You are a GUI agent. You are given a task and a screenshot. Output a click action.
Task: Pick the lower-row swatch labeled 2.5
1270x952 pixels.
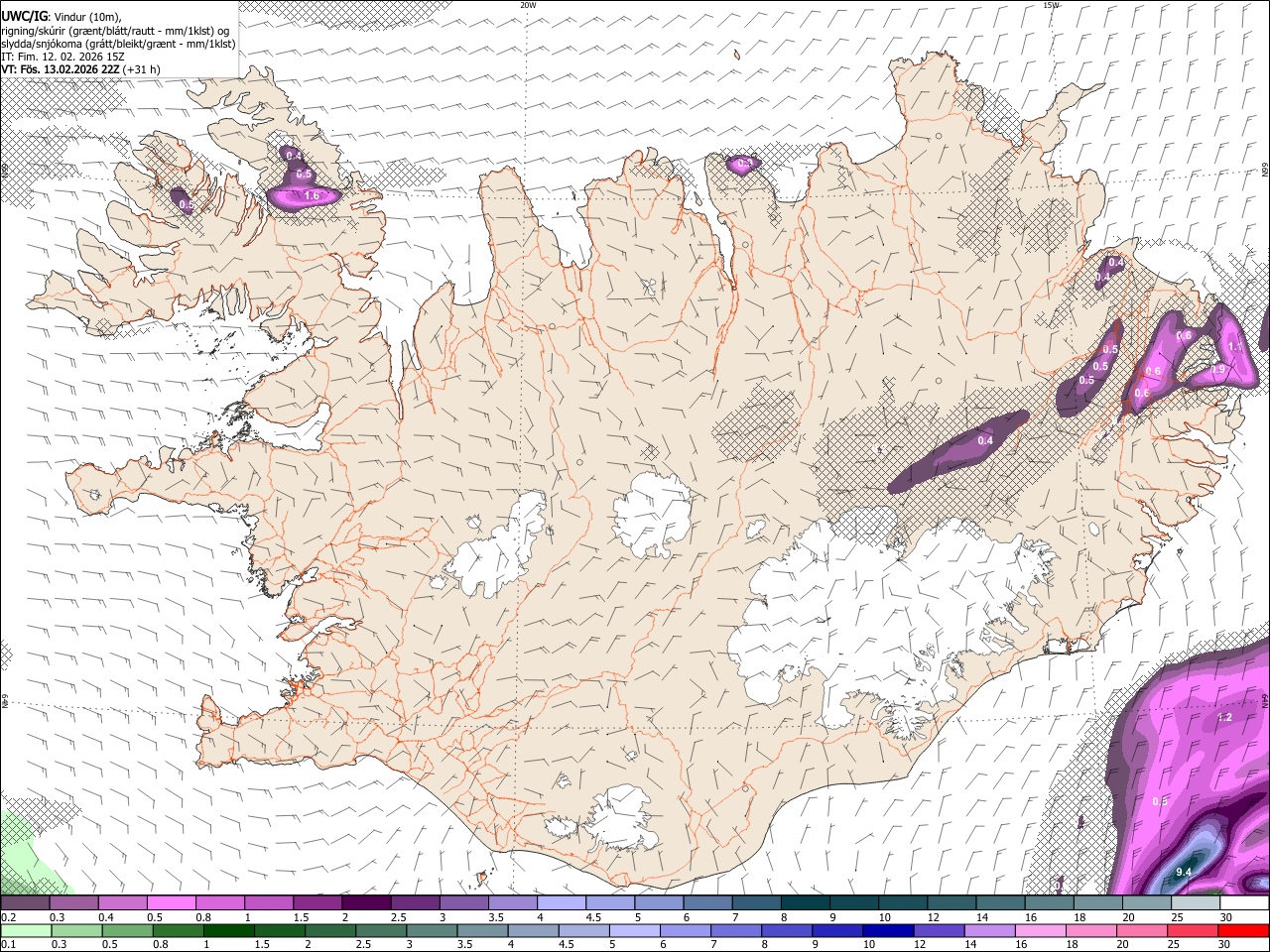381,930
